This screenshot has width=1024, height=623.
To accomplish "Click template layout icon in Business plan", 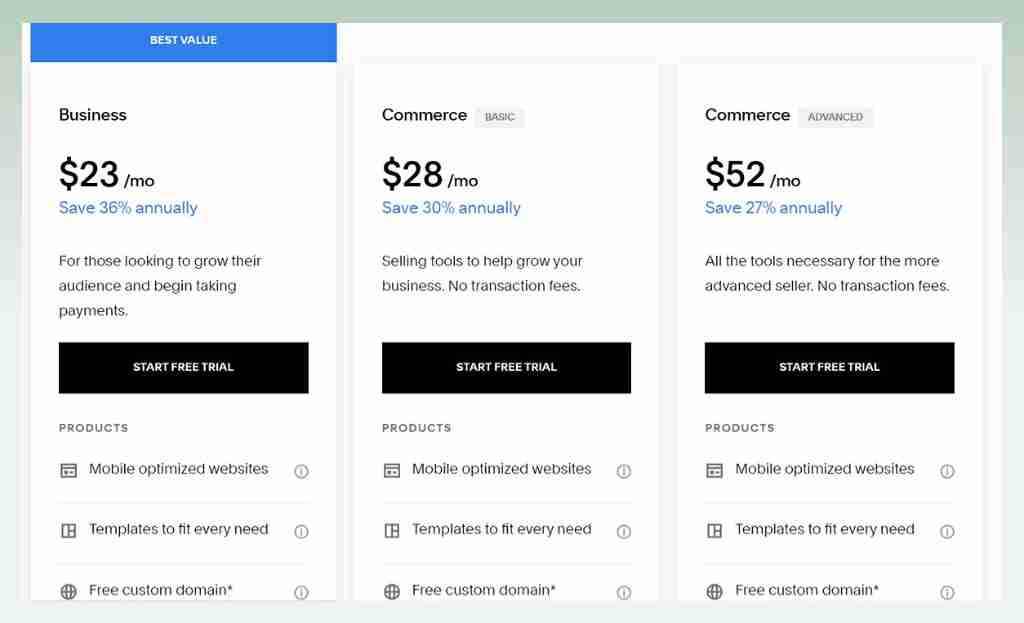I will [x=69, y=530].
